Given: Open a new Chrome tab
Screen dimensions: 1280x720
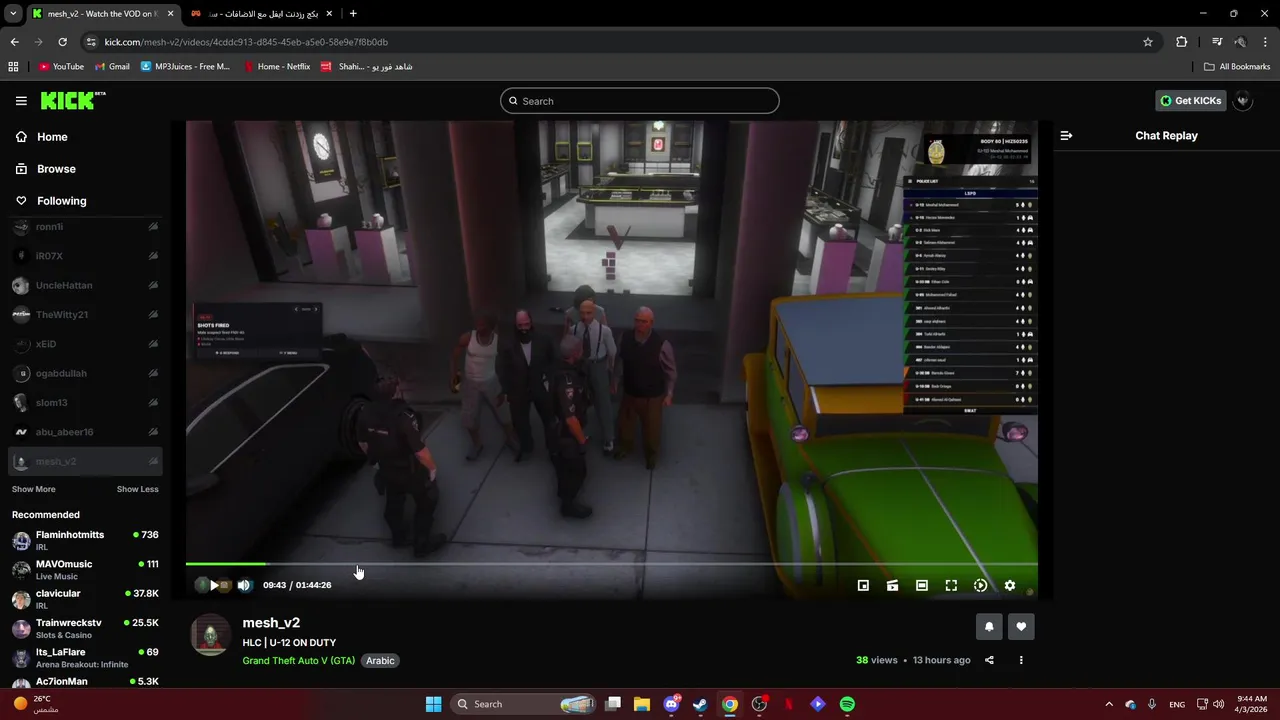Looking at the screenshot, I should (353, 14).
